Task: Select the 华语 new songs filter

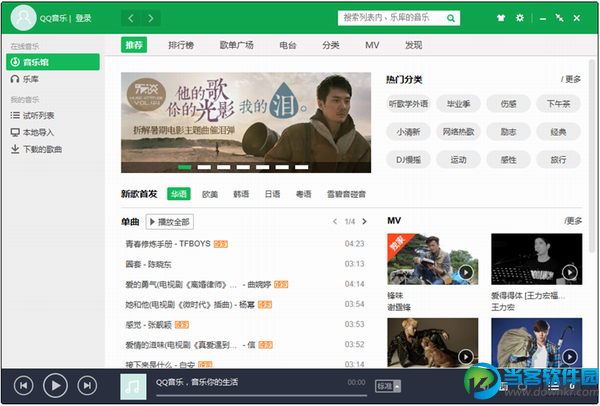Action: point(179,194)
